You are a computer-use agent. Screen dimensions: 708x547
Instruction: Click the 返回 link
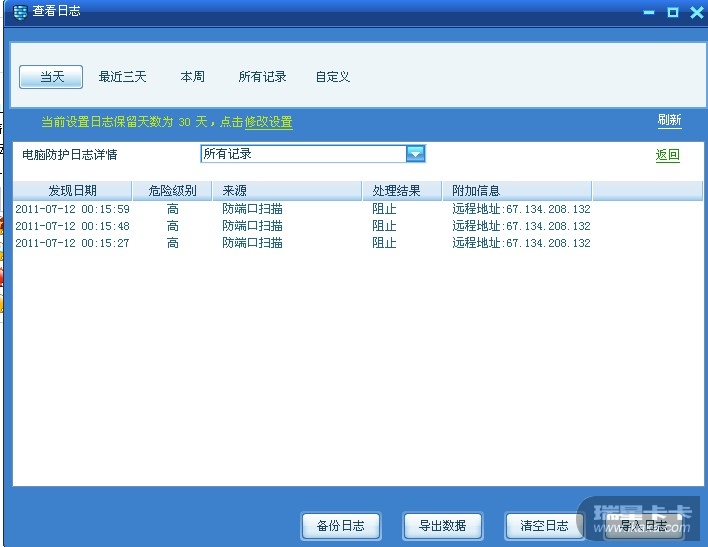click(x=668, y=155)
